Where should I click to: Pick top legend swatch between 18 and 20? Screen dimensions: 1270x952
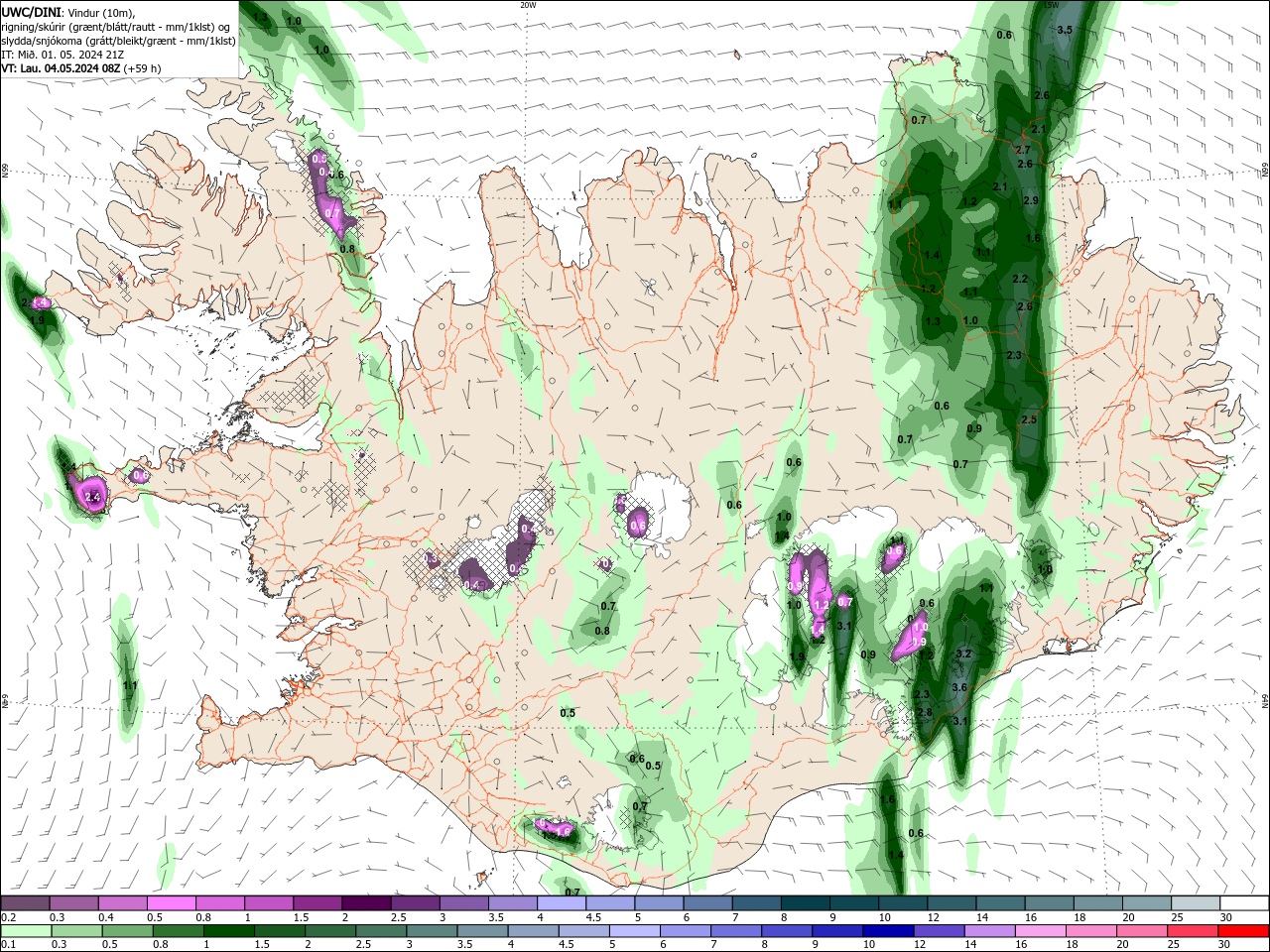point(1096,903)
